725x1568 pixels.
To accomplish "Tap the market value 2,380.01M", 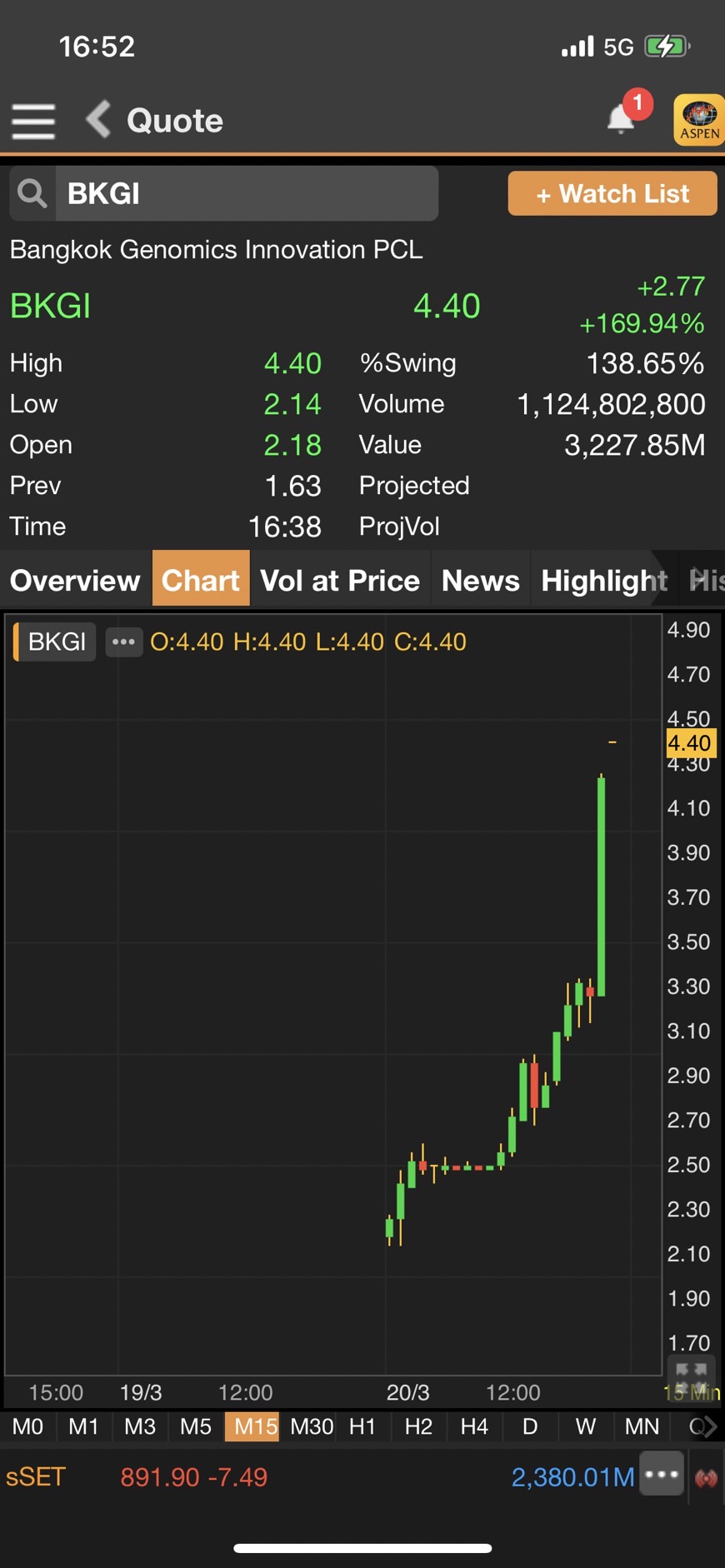I will [572, 1477].
